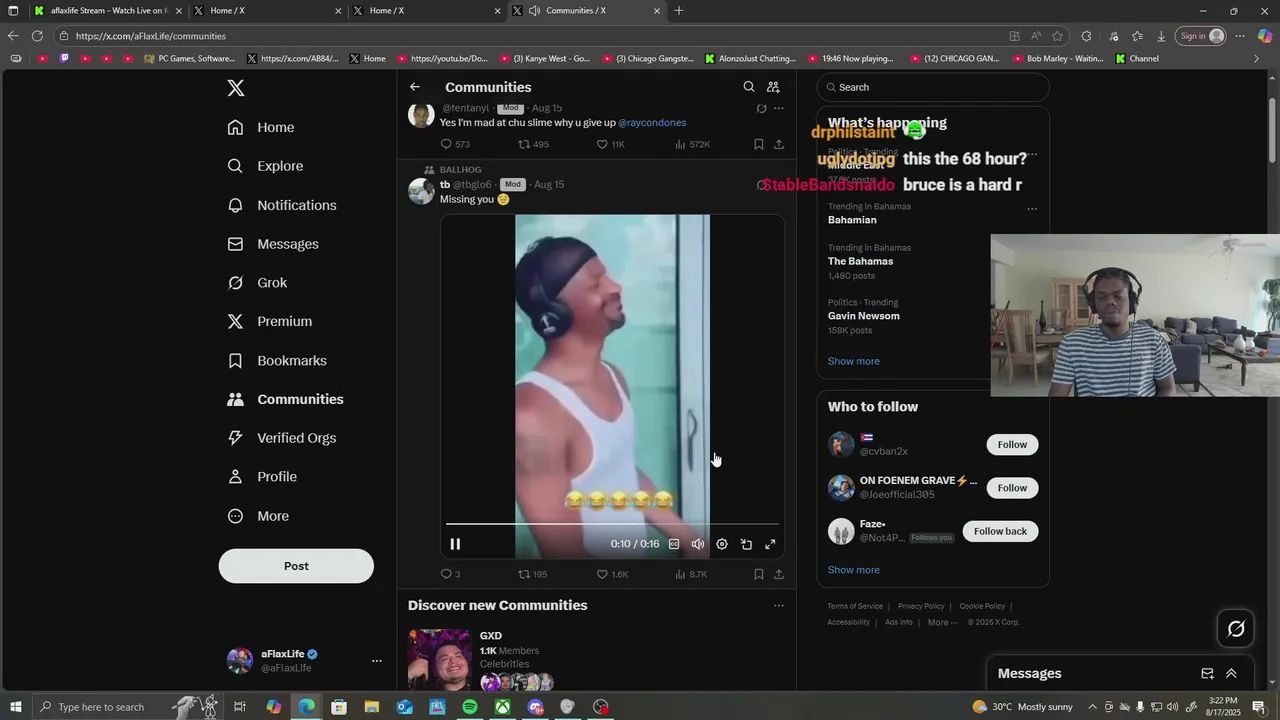The height and width of the screenshot is (720, 1280).
Task: Toggle picture-in-picture for video
Action: tap(746, 544)
